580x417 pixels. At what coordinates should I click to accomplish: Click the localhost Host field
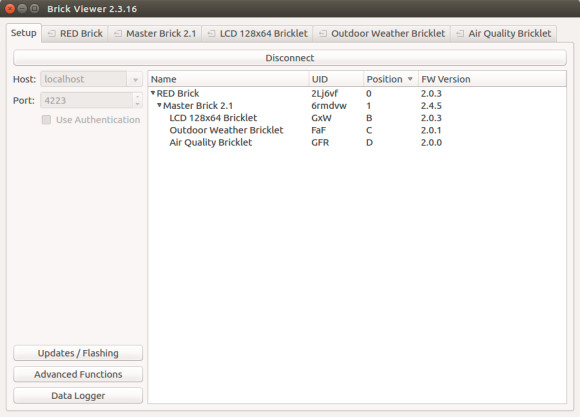tap(84, 79)
